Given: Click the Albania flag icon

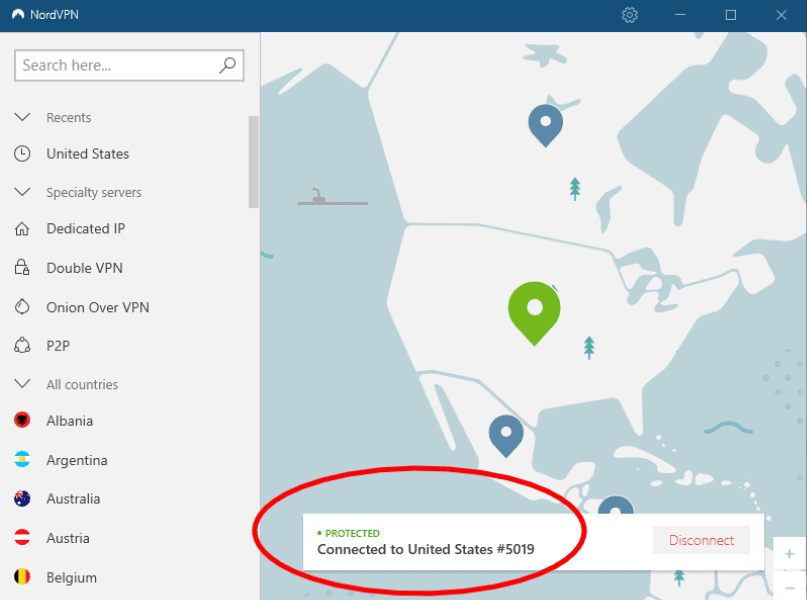Looking at the screenshot, I should [x=22, y=420].
